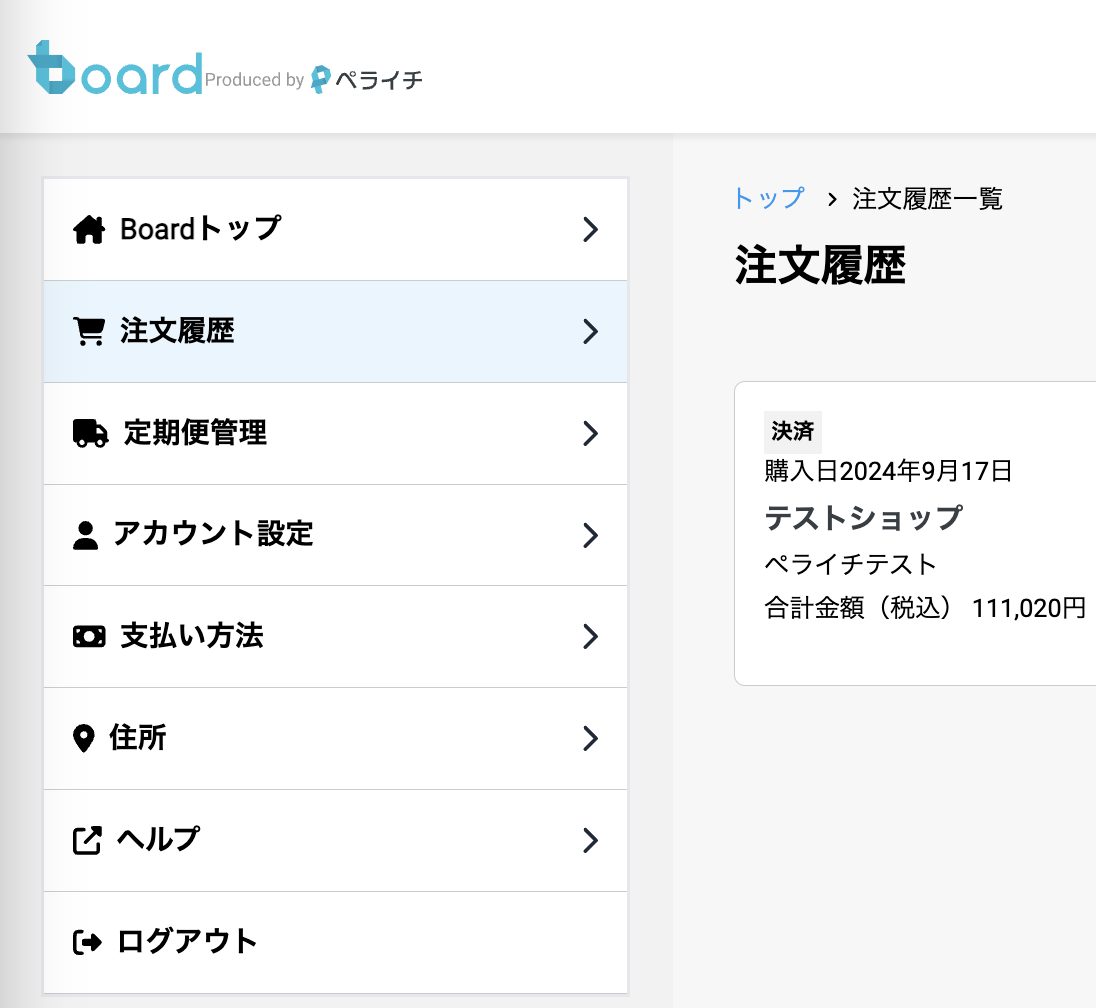Click the cash icon for 支払い方法
This screenshot has width=1096, height=1008.
(x=89, y=636)
